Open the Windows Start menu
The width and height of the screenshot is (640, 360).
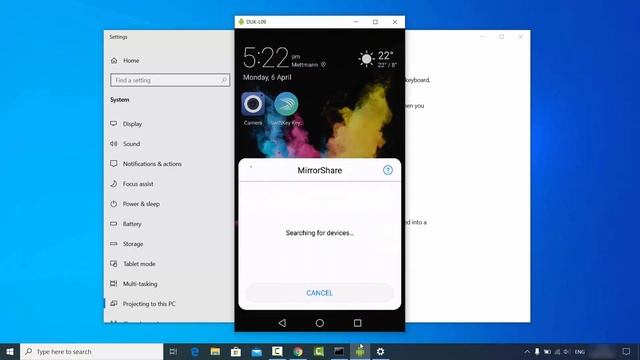[x=10, y=351]
